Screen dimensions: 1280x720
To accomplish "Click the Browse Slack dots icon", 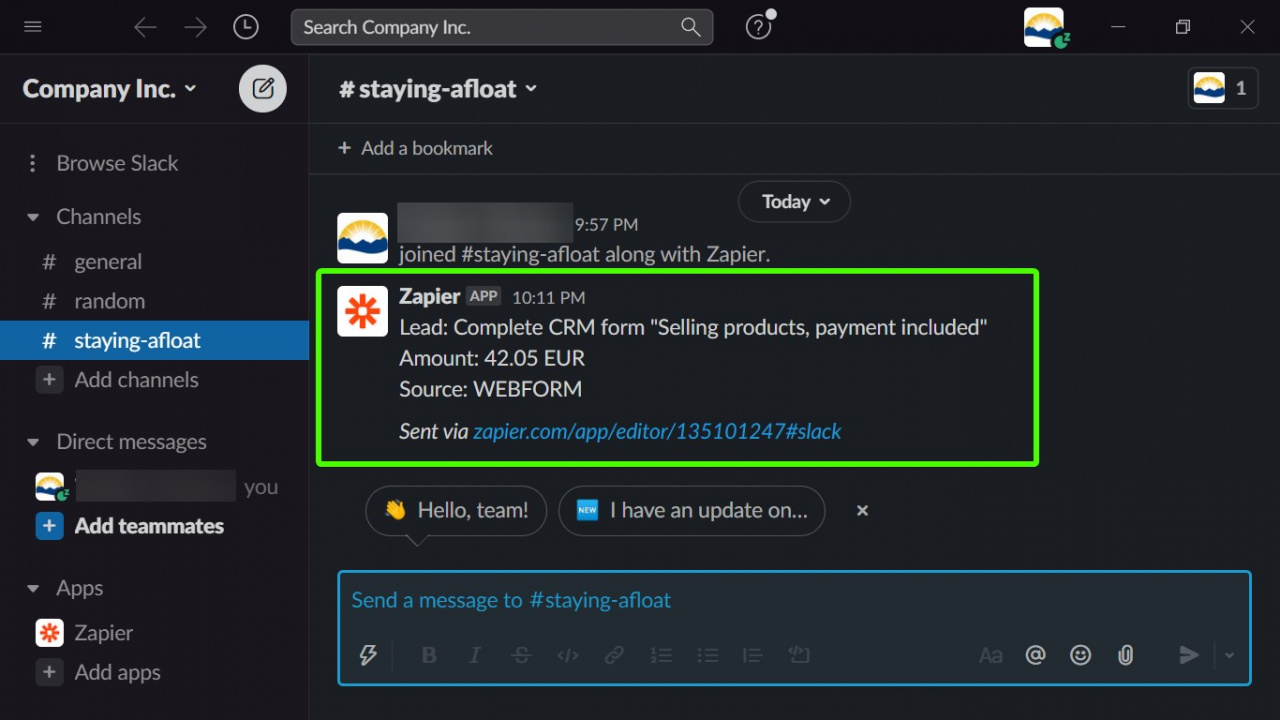I will coord(33,163).
